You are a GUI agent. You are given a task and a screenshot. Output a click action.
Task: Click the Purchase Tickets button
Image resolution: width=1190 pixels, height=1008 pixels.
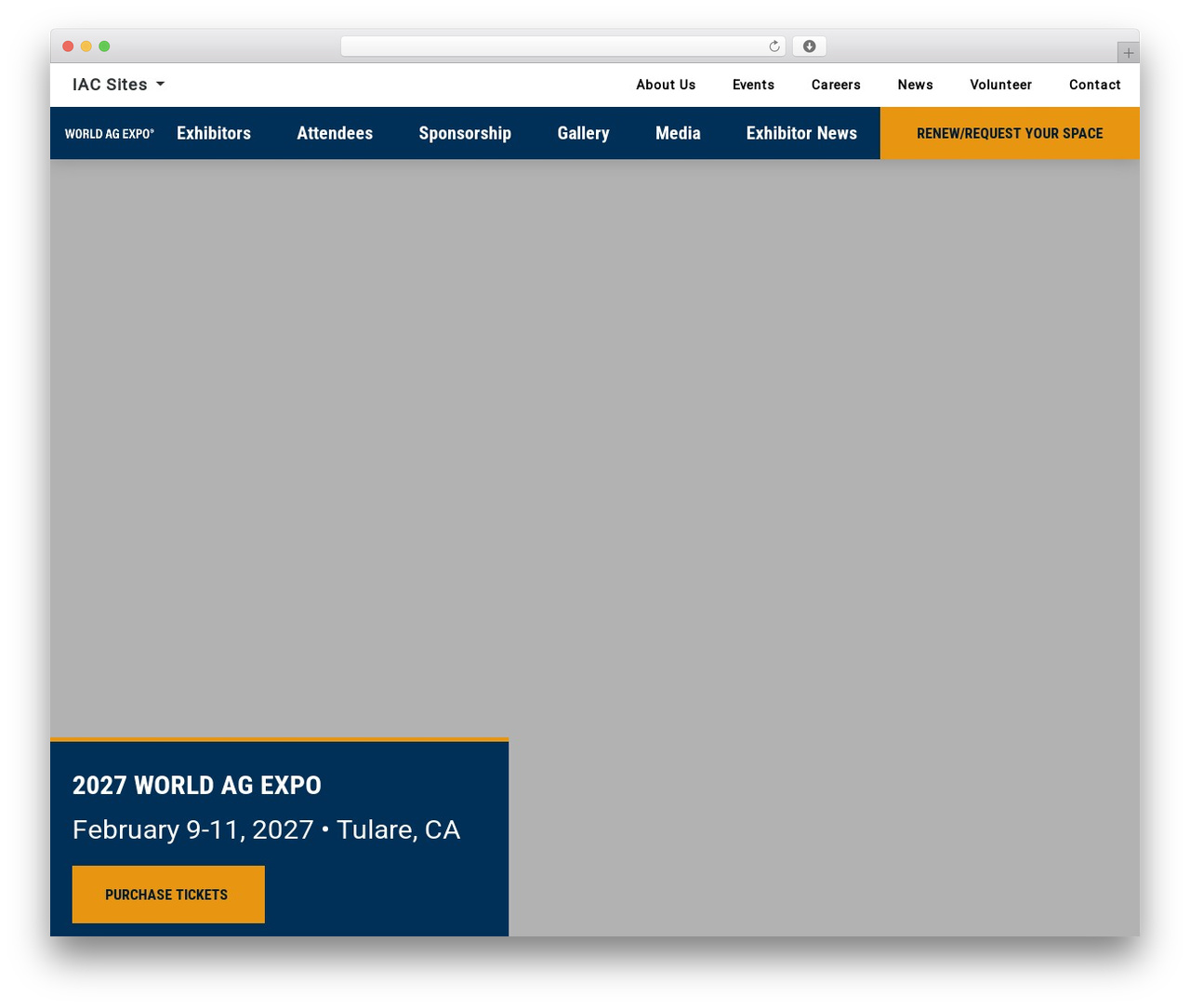click(168, 895)
